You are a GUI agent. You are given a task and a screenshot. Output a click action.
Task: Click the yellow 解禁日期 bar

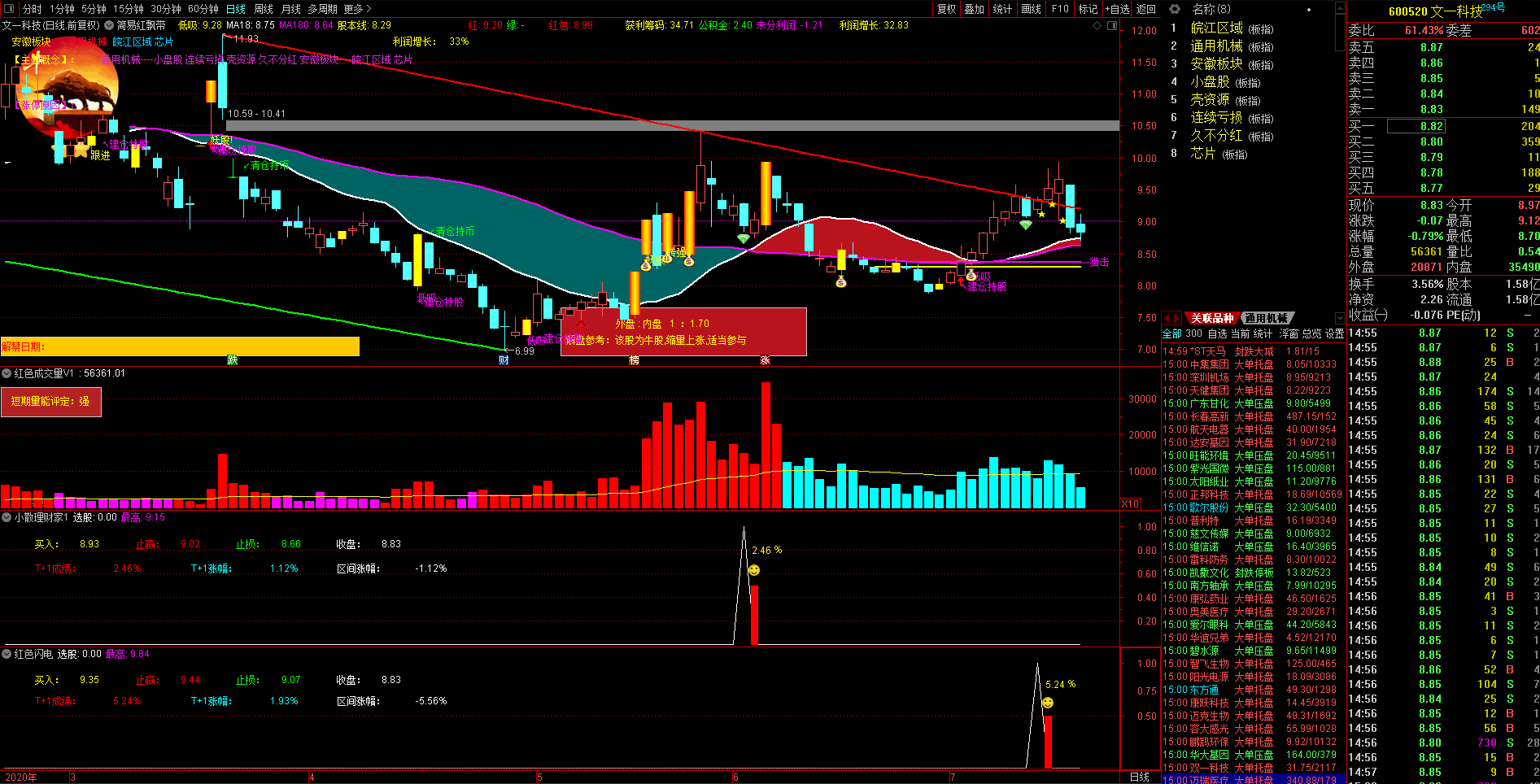(x=180, y=346)
